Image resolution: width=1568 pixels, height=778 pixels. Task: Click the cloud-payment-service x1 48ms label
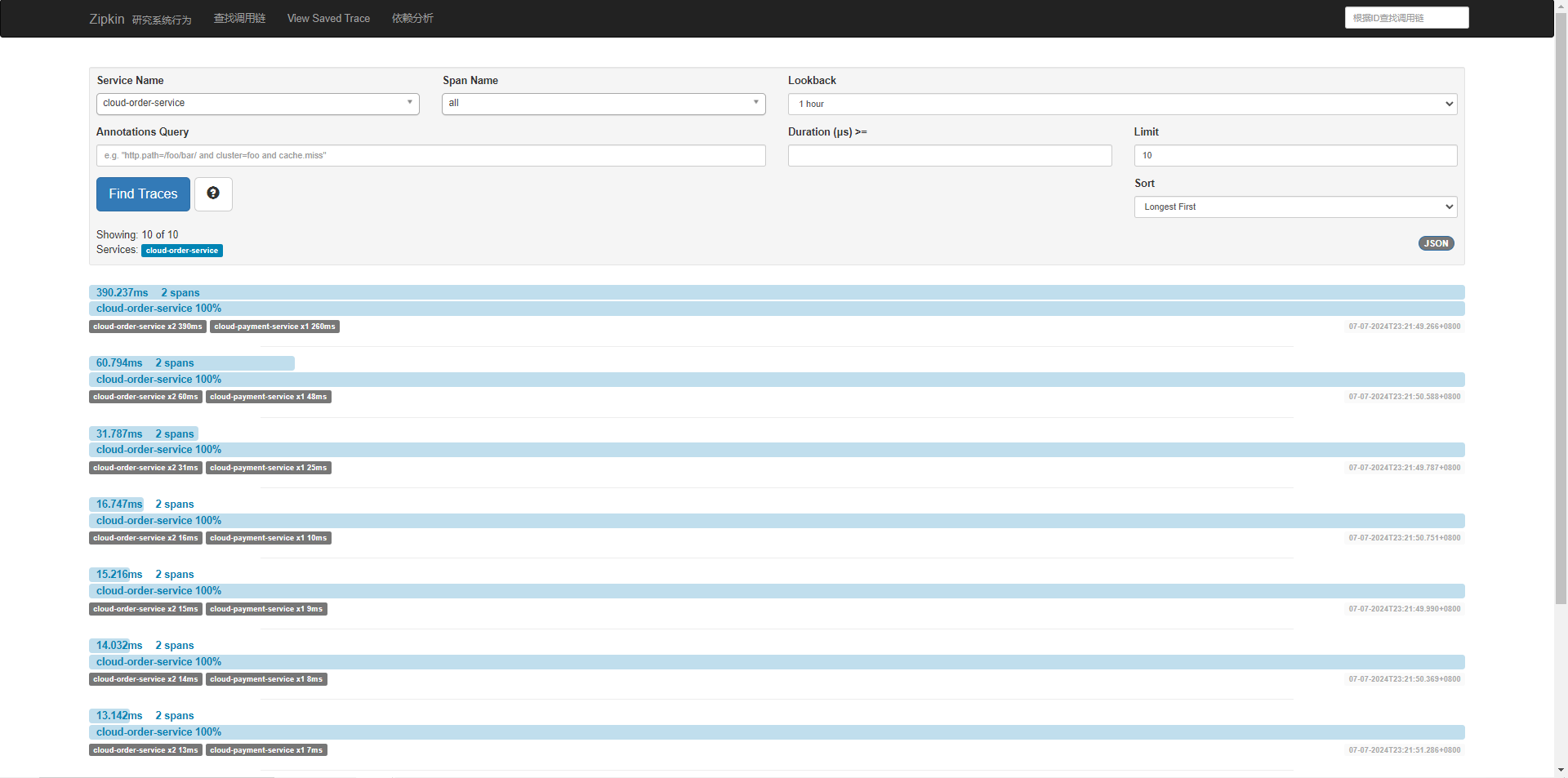coord(269,397)
